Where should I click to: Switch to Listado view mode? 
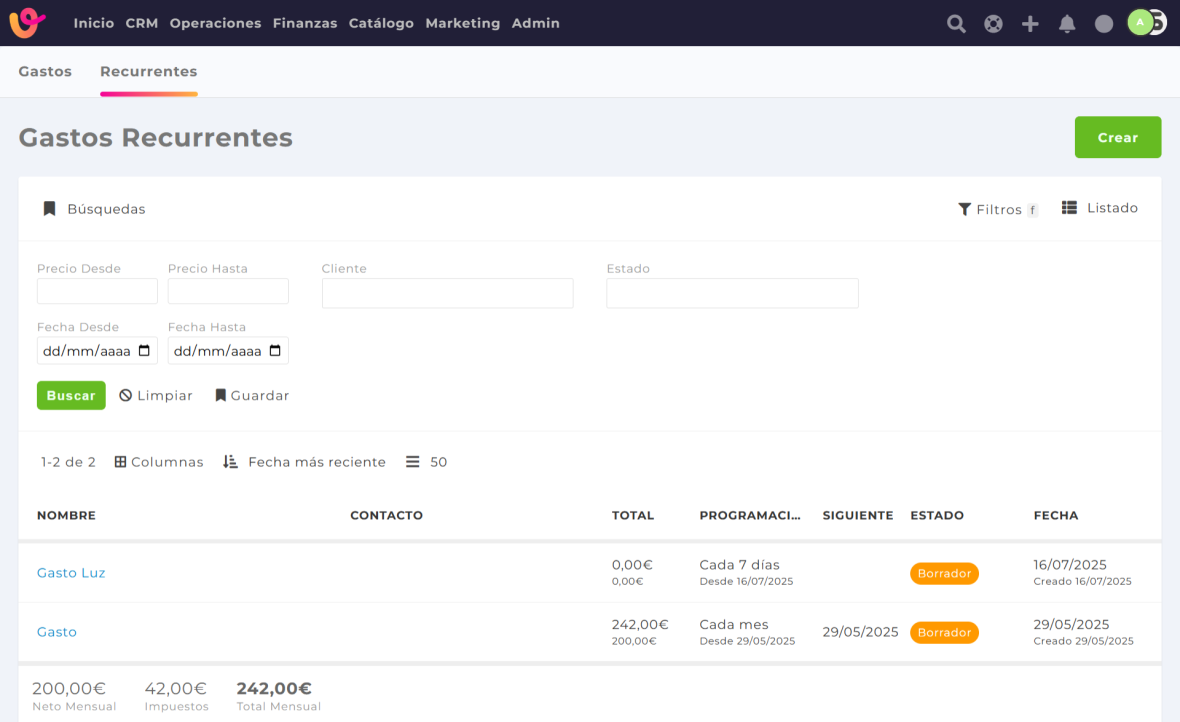(1100, 208)
